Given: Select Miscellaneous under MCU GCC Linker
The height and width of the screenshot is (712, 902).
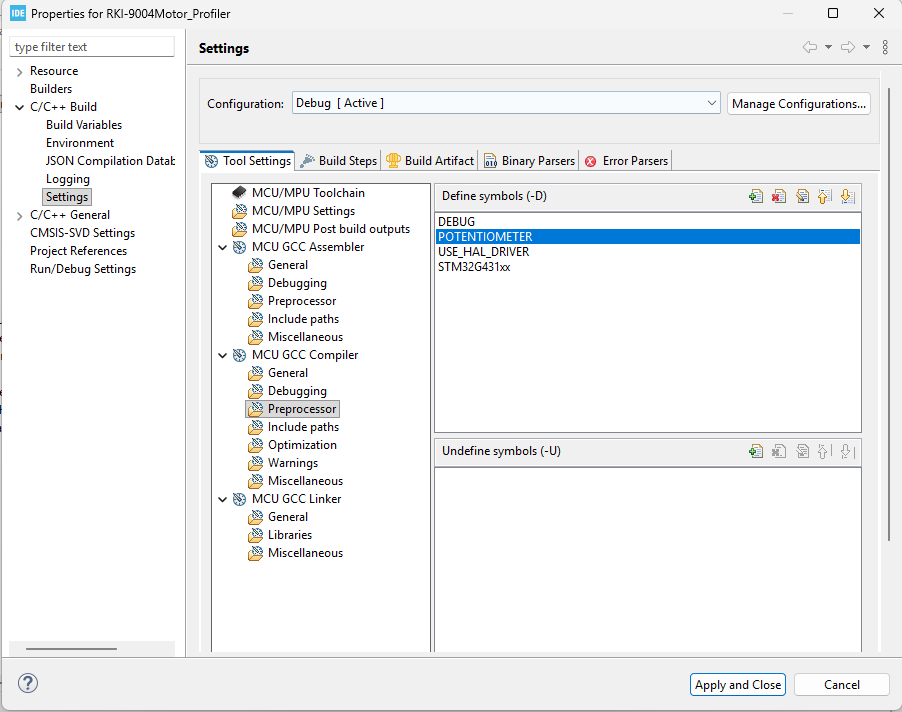Looking at the screenshot, I should [x=305, y=553].
